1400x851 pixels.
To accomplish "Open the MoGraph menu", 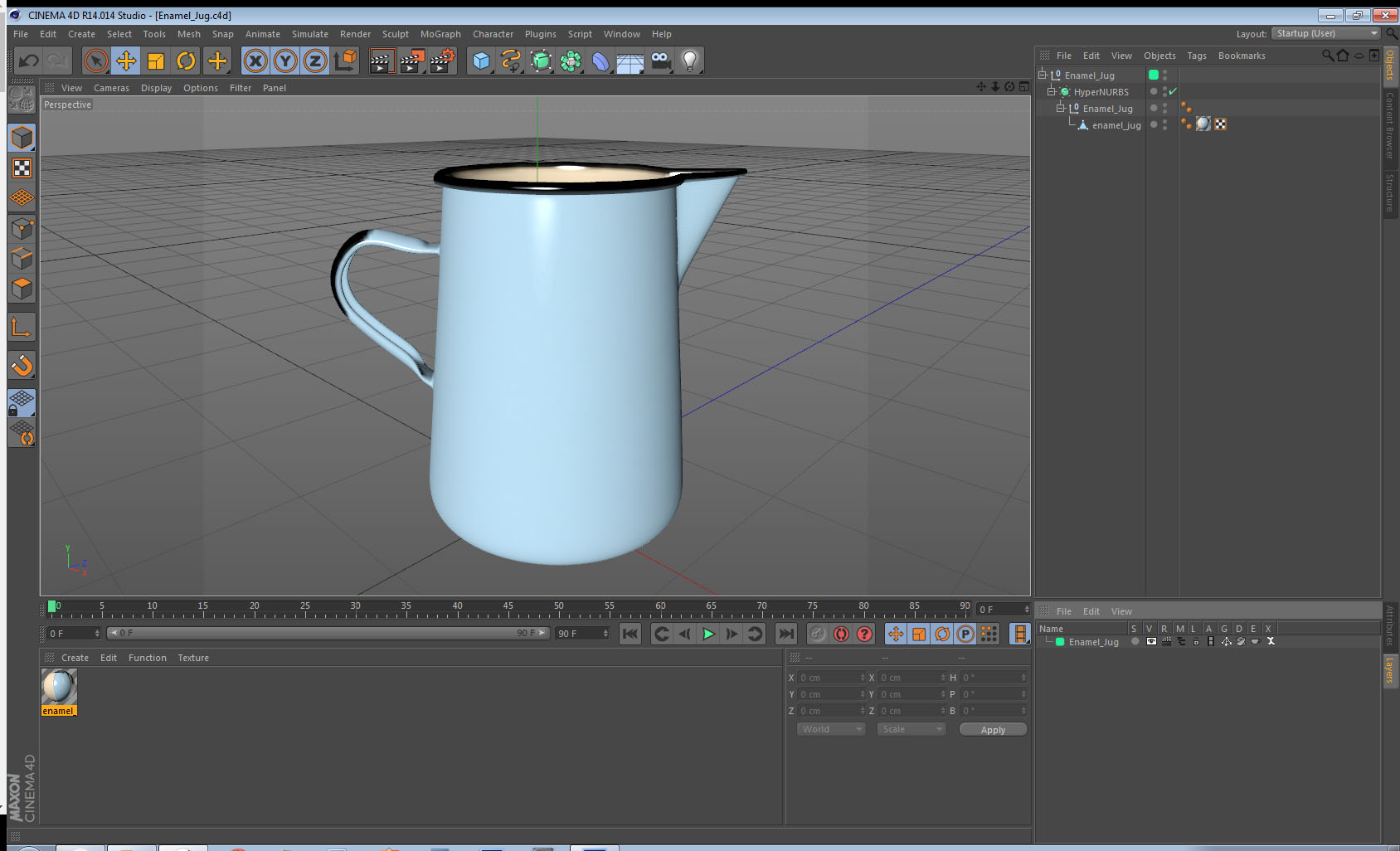I will [x=440, y=34].
